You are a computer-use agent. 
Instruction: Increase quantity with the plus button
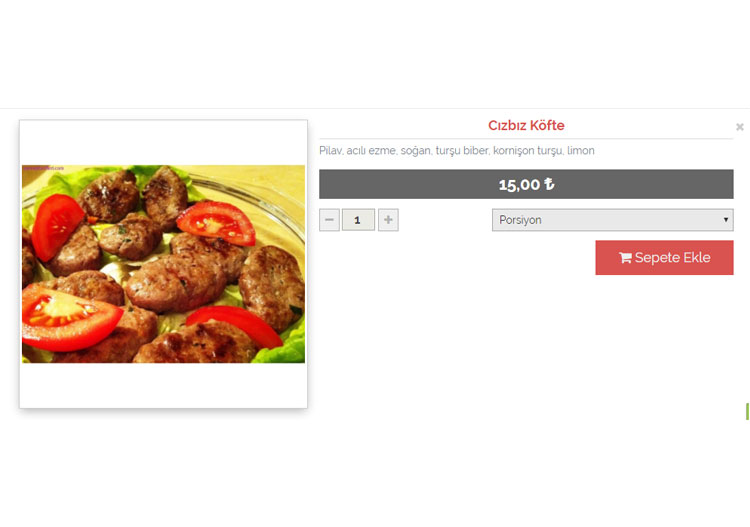pos(388,220)
